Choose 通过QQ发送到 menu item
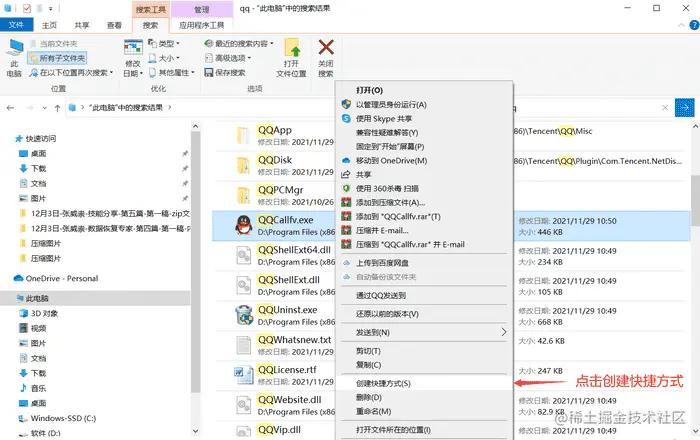Image resolution: width=700 pixels, height=440 pixels. (x=424, y=295)
